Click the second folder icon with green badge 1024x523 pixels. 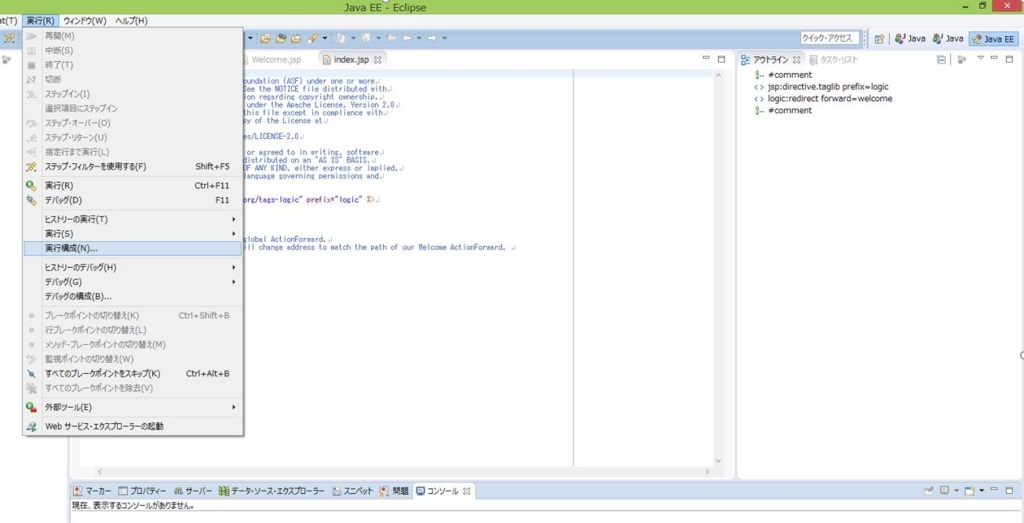tap(281, 39)
